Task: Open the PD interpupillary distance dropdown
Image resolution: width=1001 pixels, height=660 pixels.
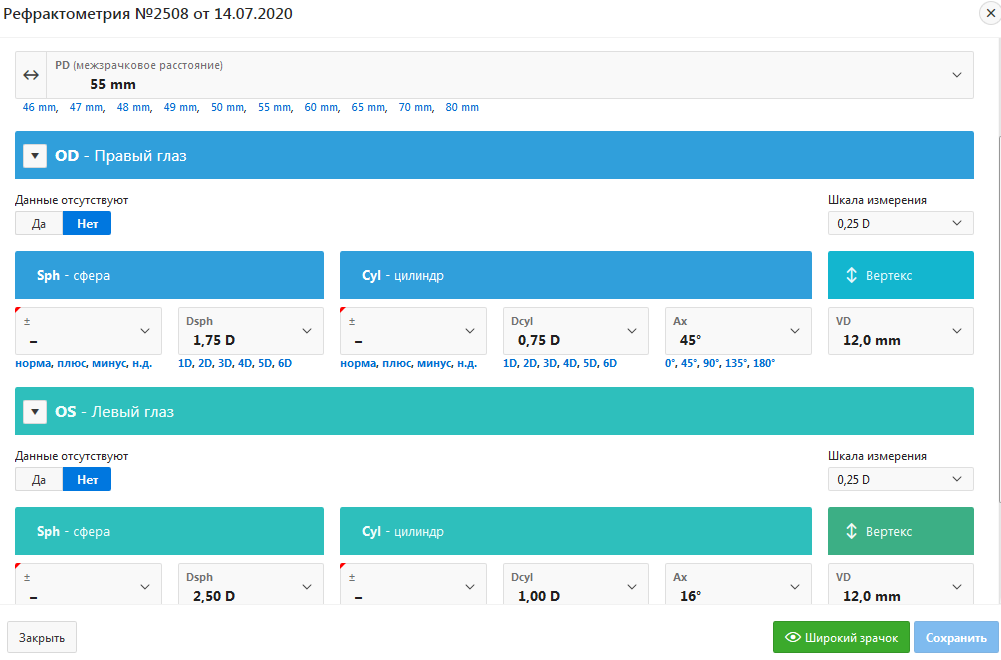Action: point(956,75)
